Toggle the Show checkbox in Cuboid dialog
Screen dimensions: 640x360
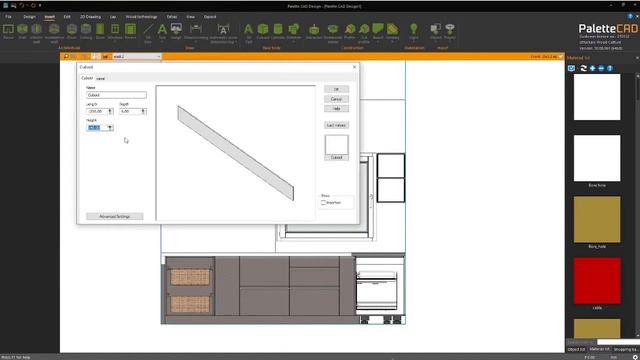323,202
